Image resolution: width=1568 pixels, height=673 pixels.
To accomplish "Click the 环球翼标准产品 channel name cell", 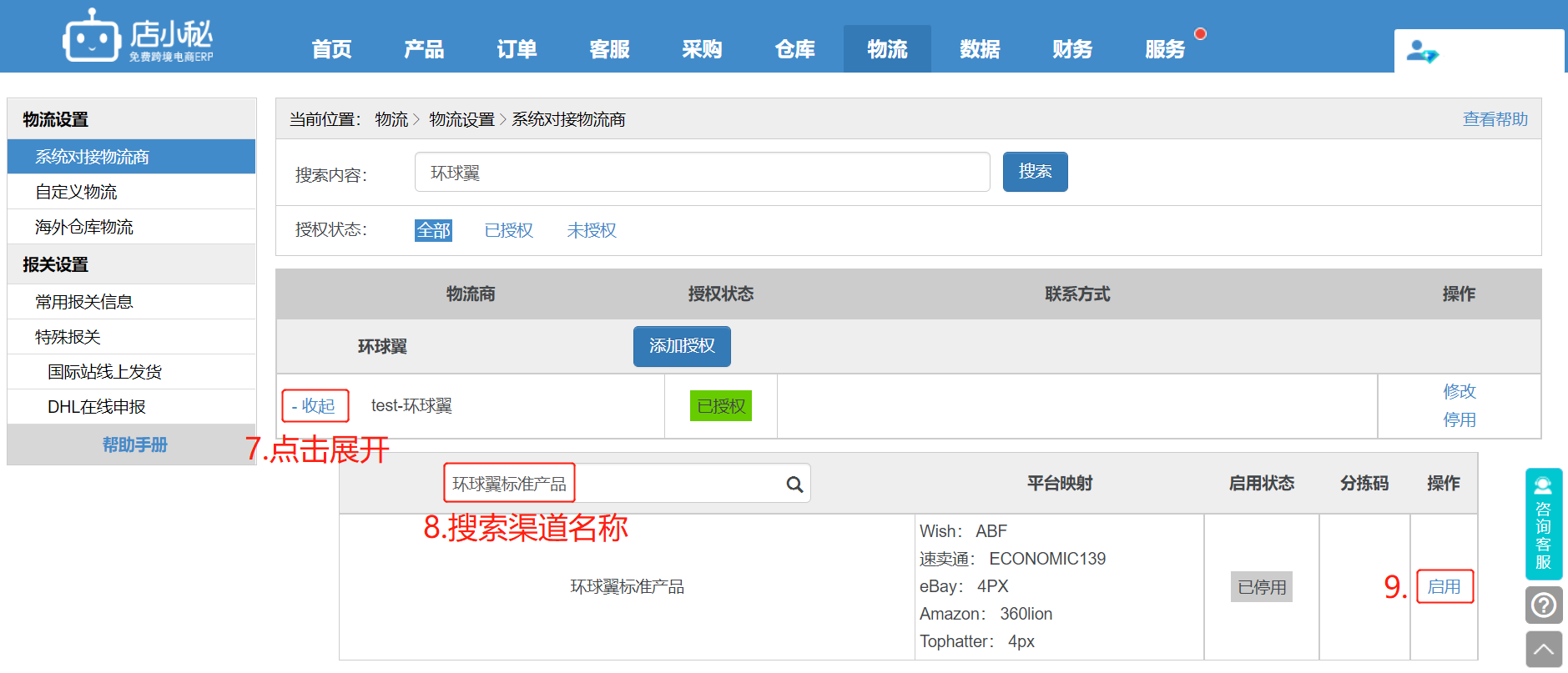I will [627, 587].
